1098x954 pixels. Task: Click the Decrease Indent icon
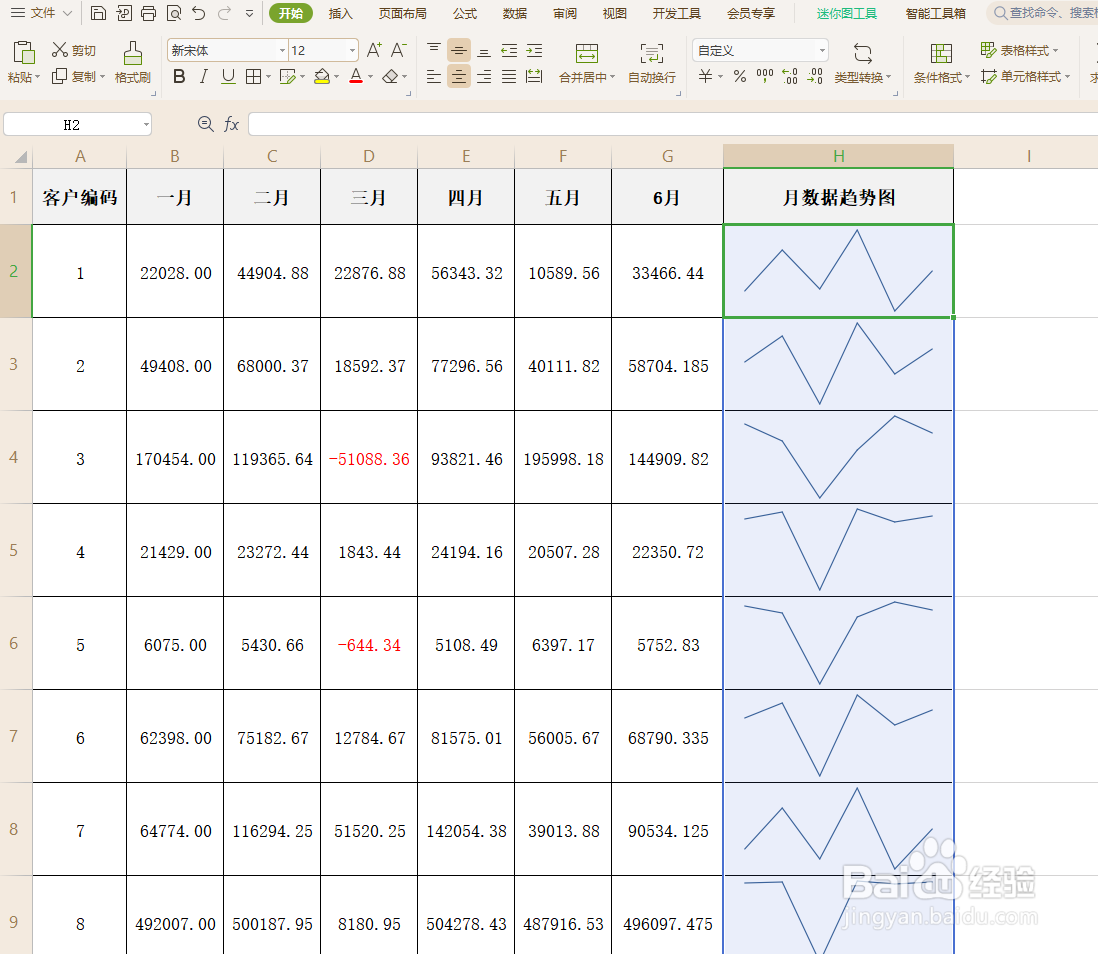[509, 50]
